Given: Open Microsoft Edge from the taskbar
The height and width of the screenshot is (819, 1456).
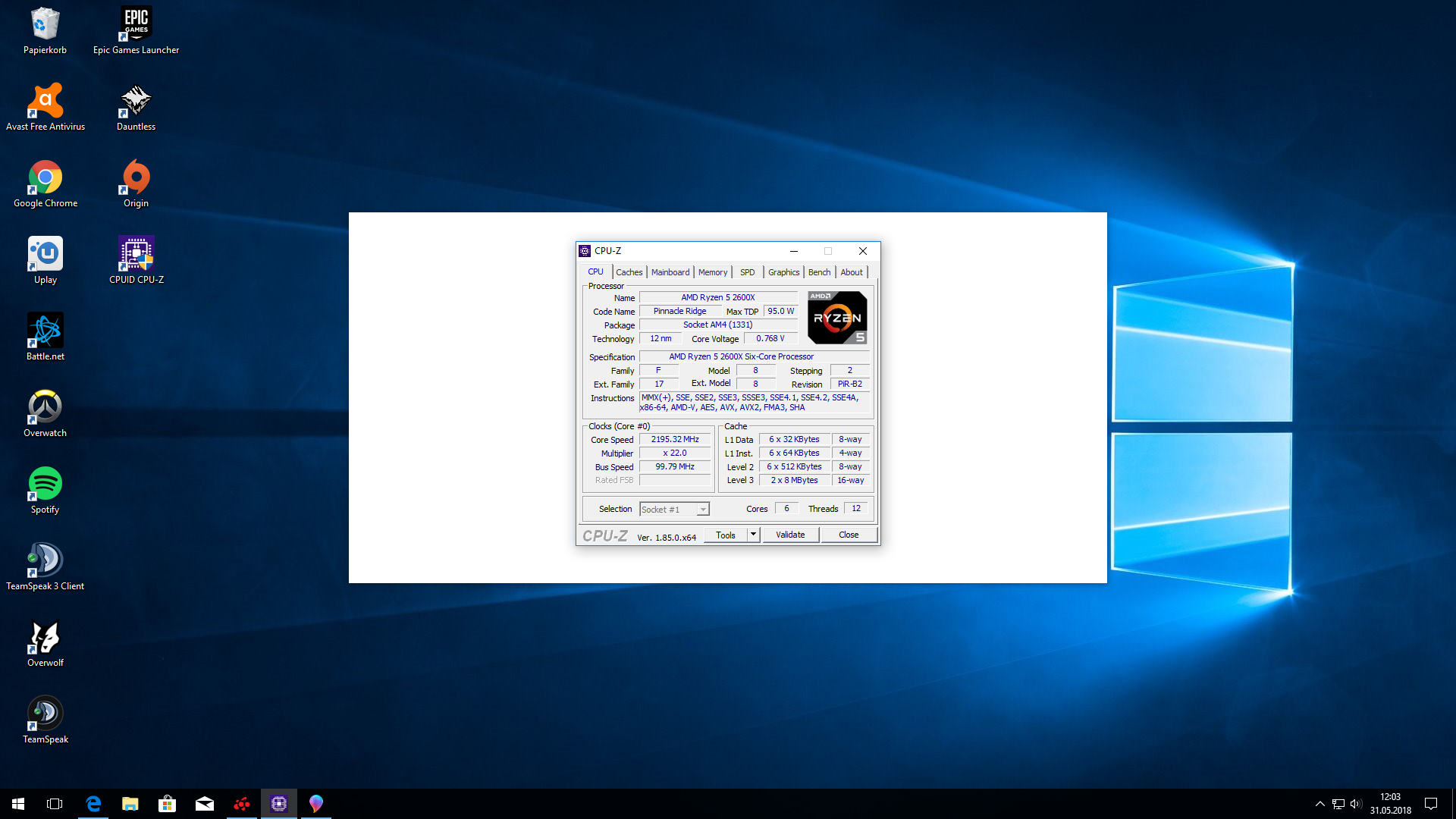Looking at the screenshot, I should tap(93, 803).
